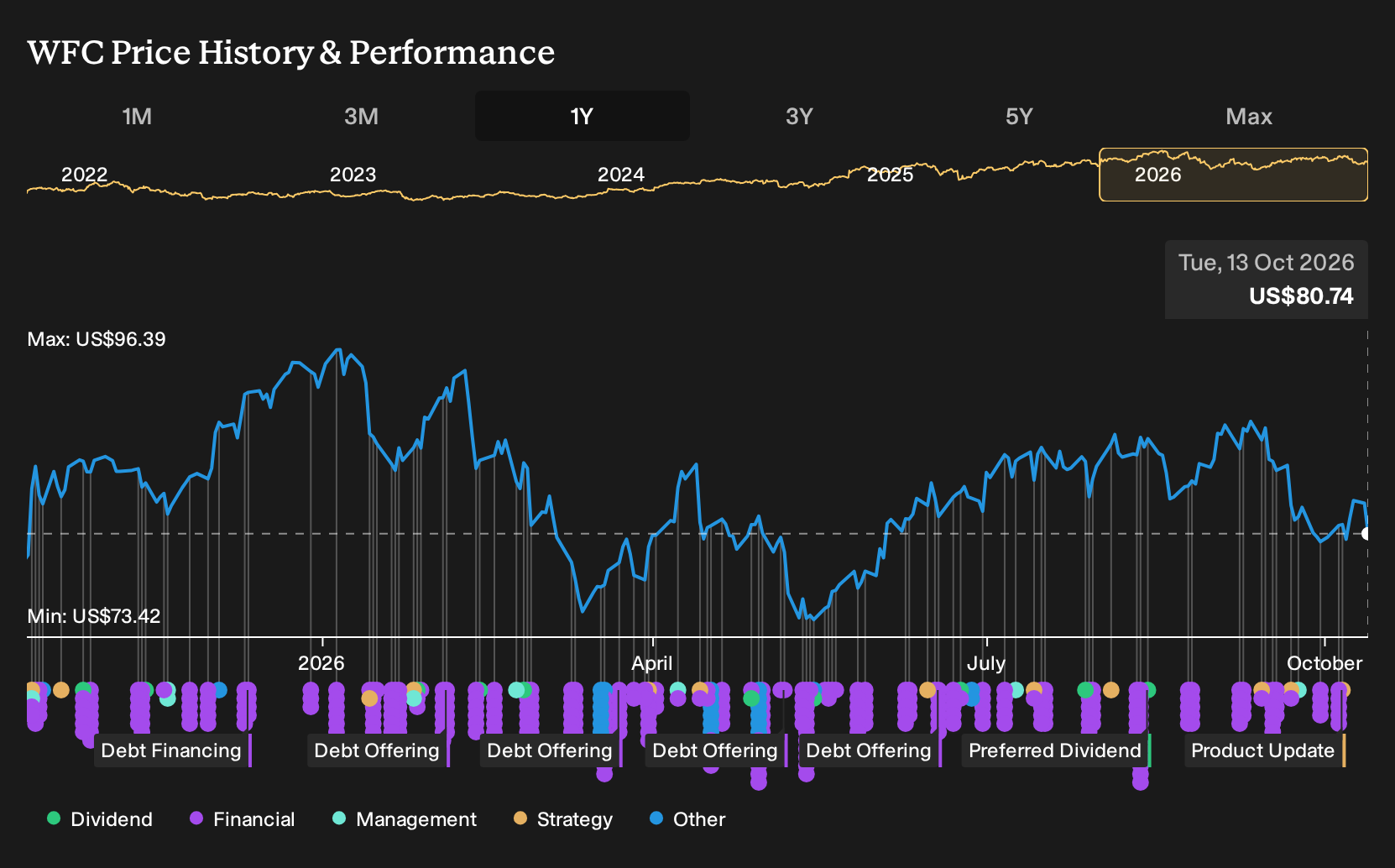Hide Management events via the legend
Image resolution: width=1395 pixels, height=868 pixels.
(405, 819)
